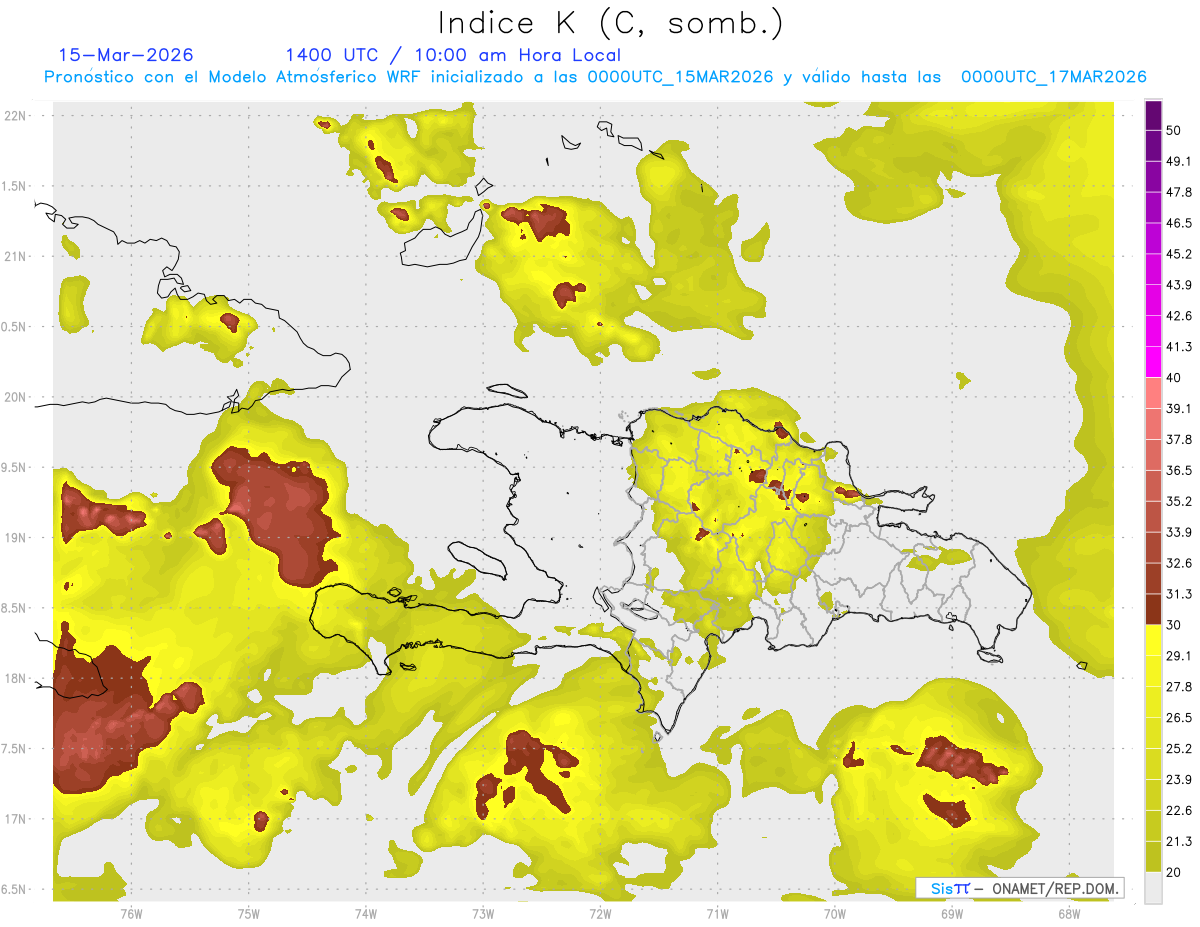Click the "7.5N" latitude label
Screen dimensions: 1200x927
tap(15, 749)
